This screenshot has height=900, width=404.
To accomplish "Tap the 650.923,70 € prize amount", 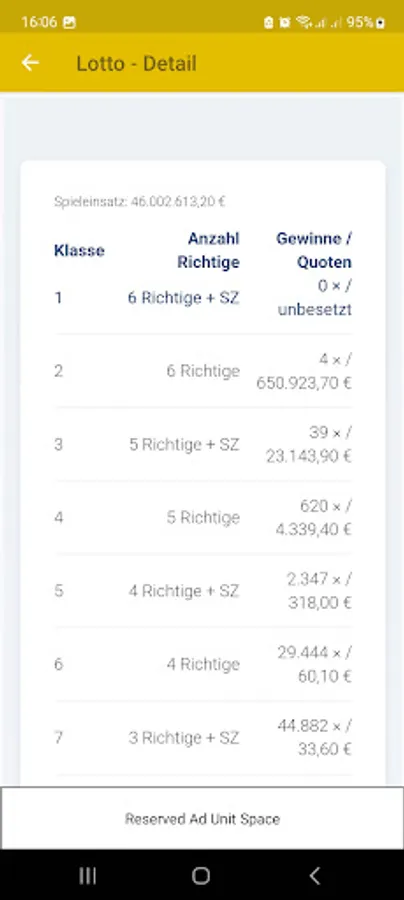I will [304, 383].
